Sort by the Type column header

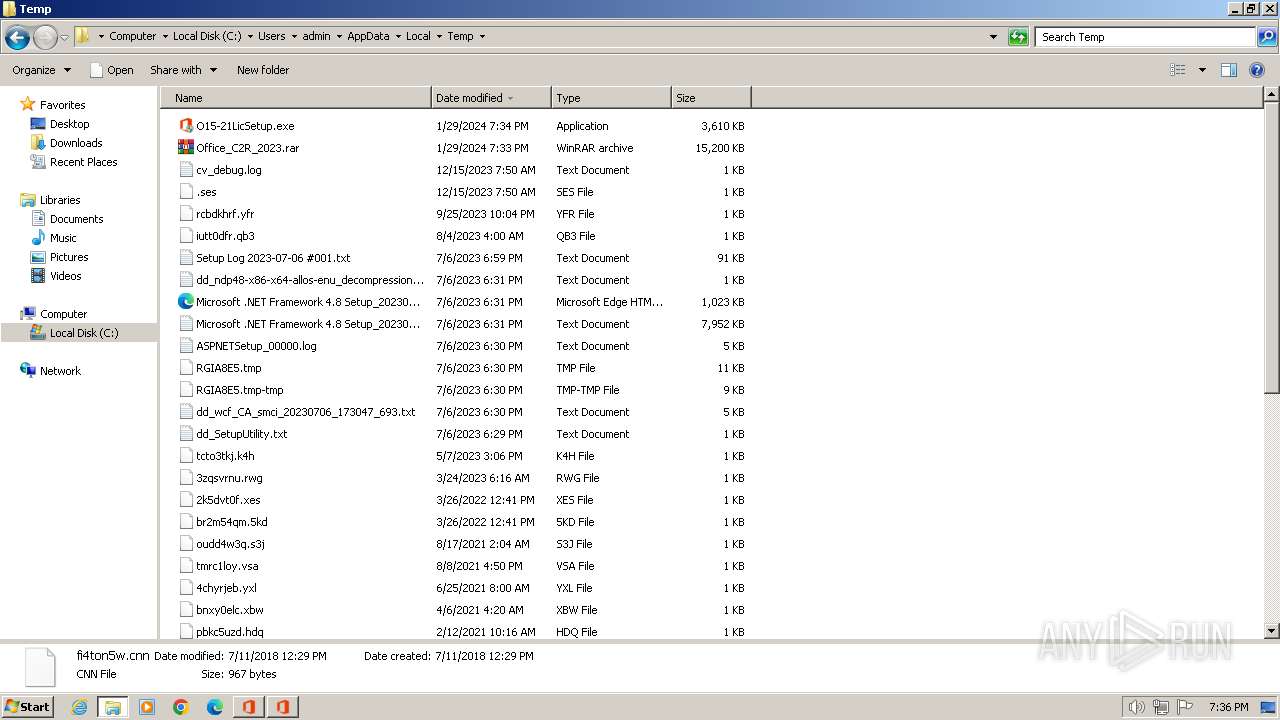(611, 98)
